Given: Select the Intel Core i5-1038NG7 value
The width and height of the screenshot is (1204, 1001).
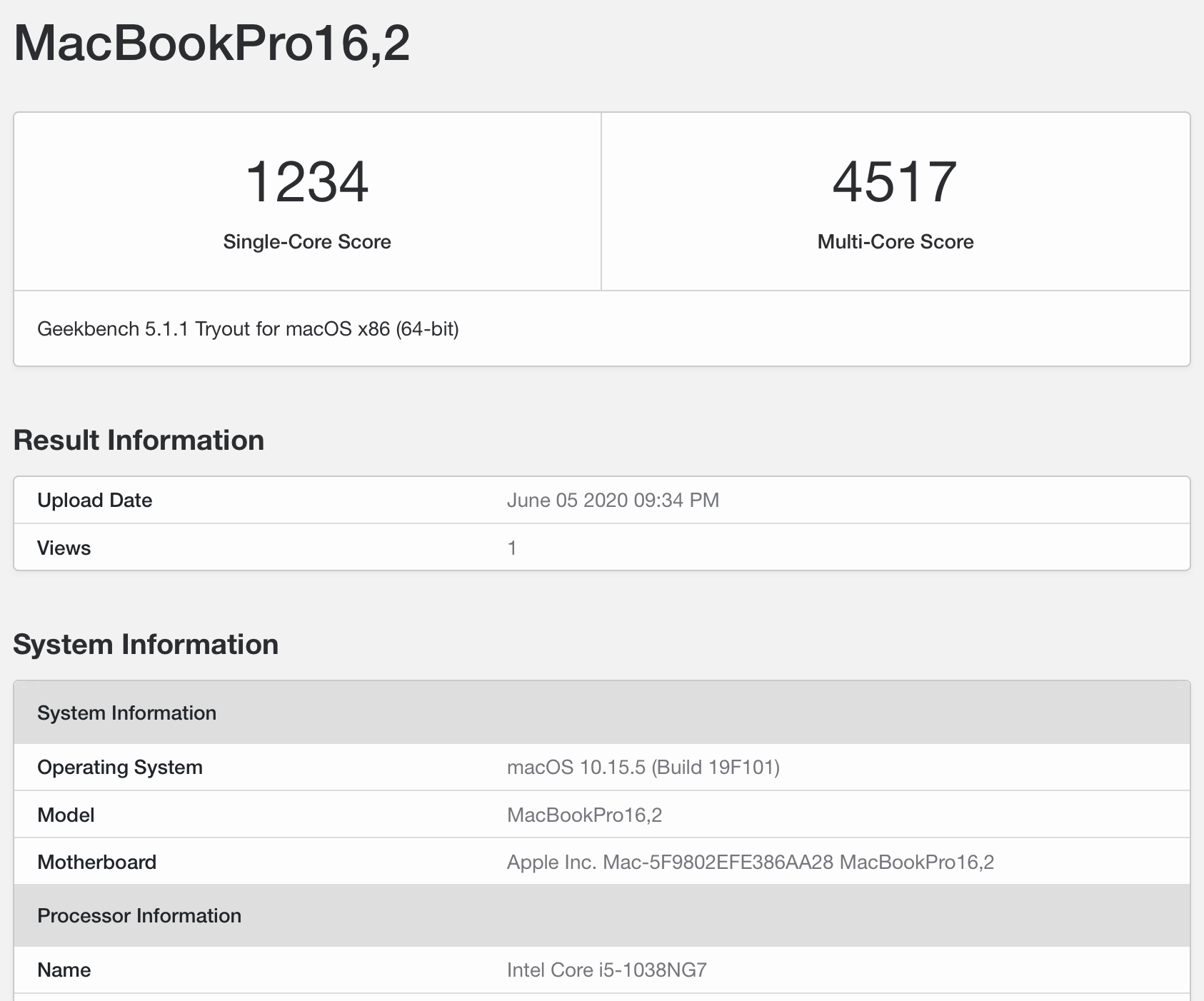Looking at the screenshot, I should [607, 970].
